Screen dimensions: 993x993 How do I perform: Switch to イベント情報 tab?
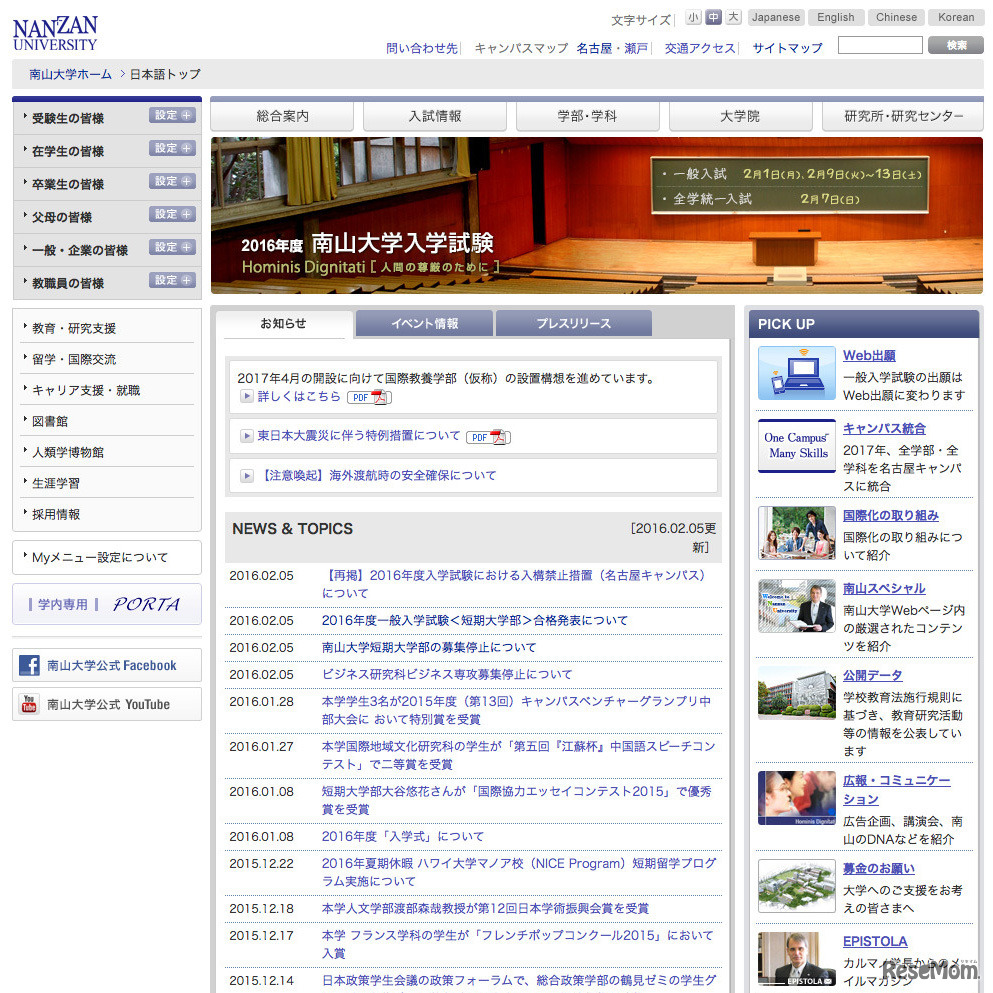coord(424,324)
